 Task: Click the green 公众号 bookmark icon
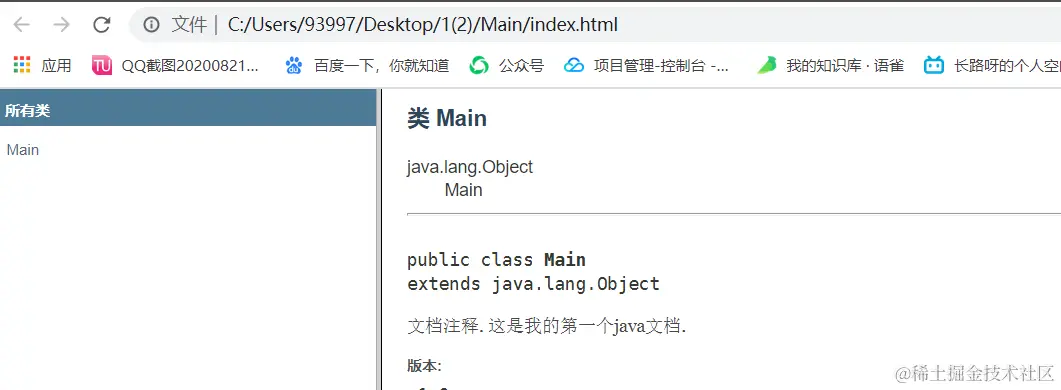point(479,65)
